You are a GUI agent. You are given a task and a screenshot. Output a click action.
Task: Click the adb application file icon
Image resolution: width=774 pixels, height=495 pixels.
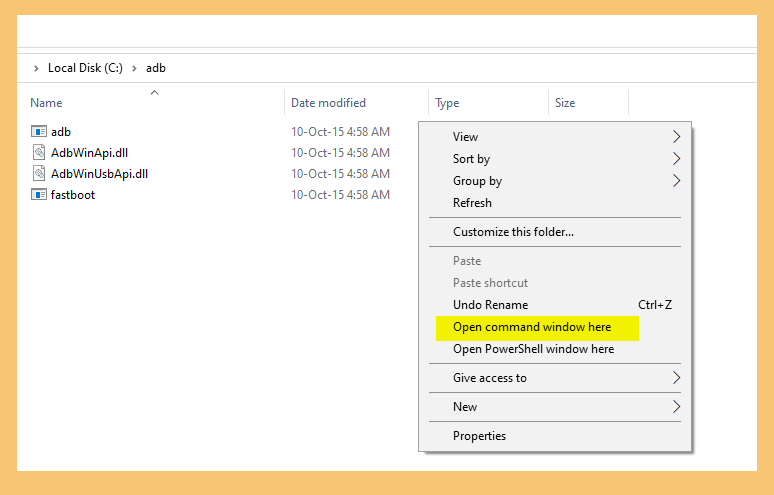[x=39, y=131]
